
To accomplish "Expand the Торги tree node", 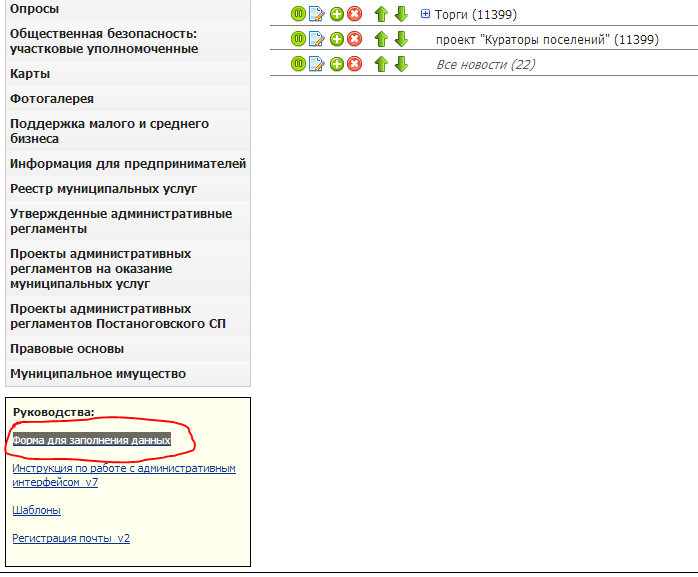I will 425,14.
